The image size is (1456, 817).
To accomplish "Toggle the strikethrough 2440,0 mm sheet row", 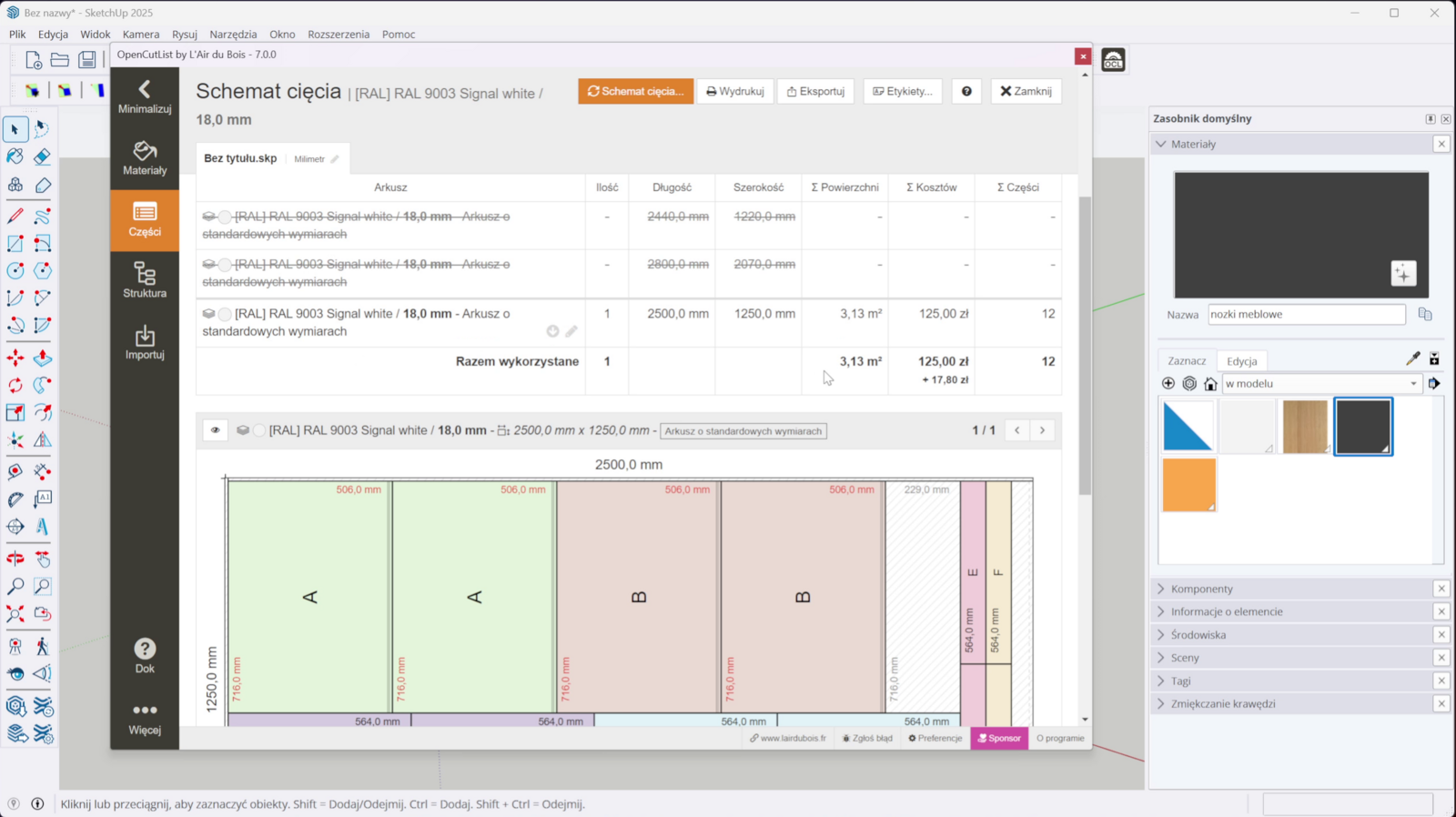I will (x=225, y=217).
